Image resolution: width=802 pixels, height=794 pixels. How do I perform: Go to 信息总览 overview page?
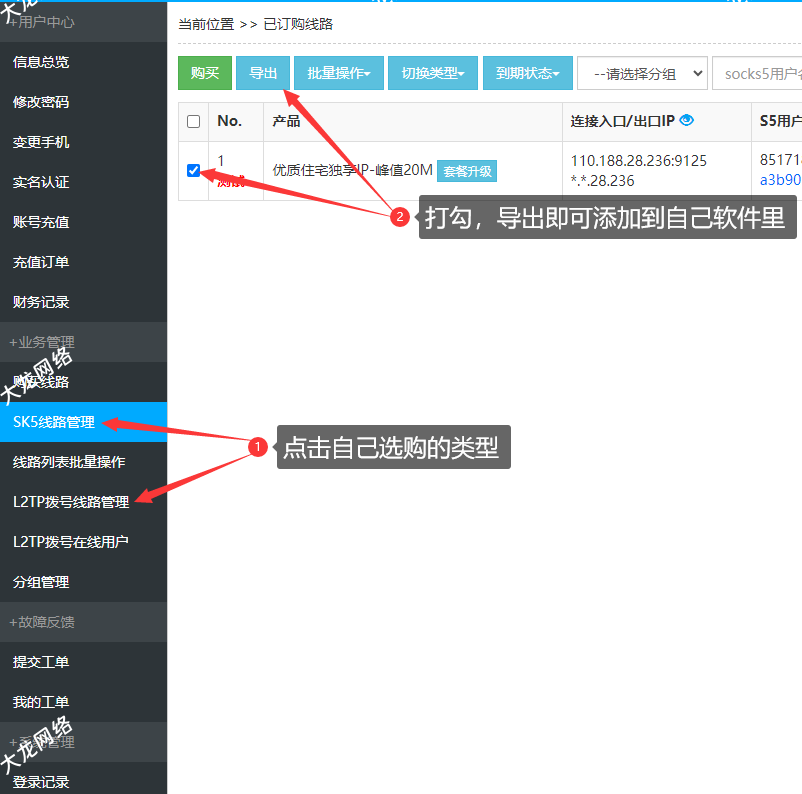[41, 62]
